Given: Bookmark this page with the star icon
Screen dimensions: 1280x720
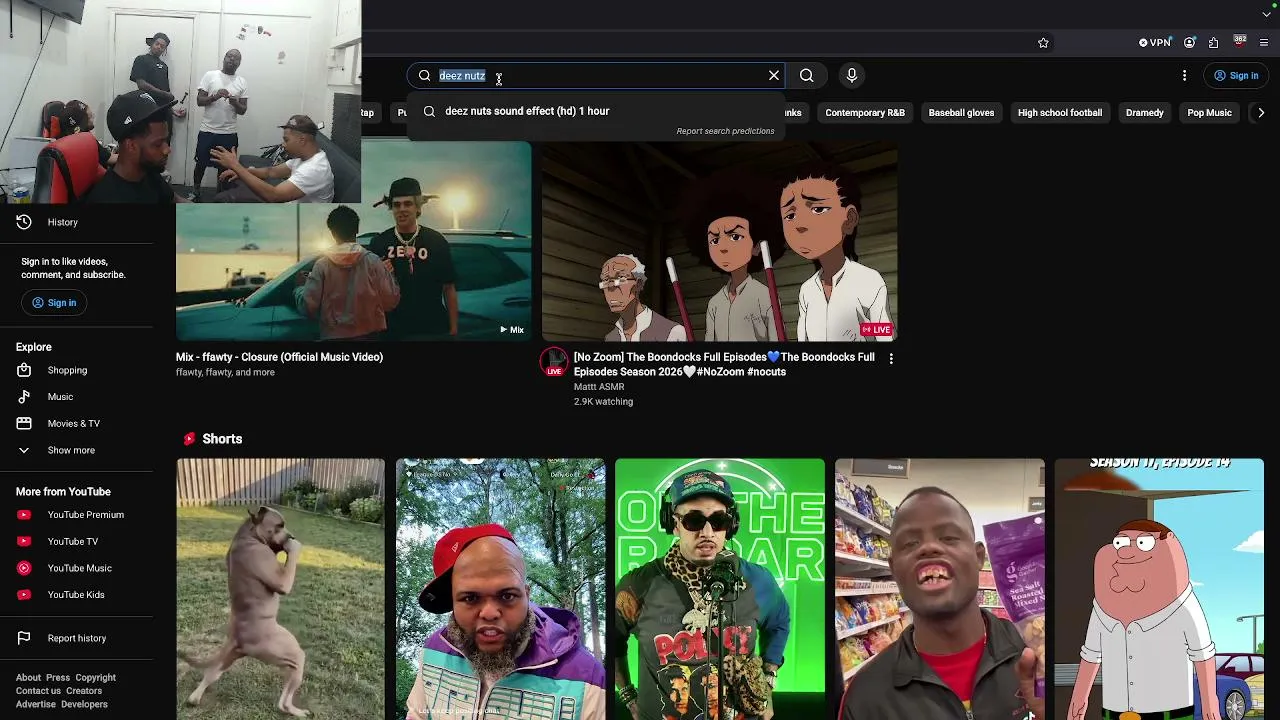Looking at the screenshot, I should point(1043,43).
